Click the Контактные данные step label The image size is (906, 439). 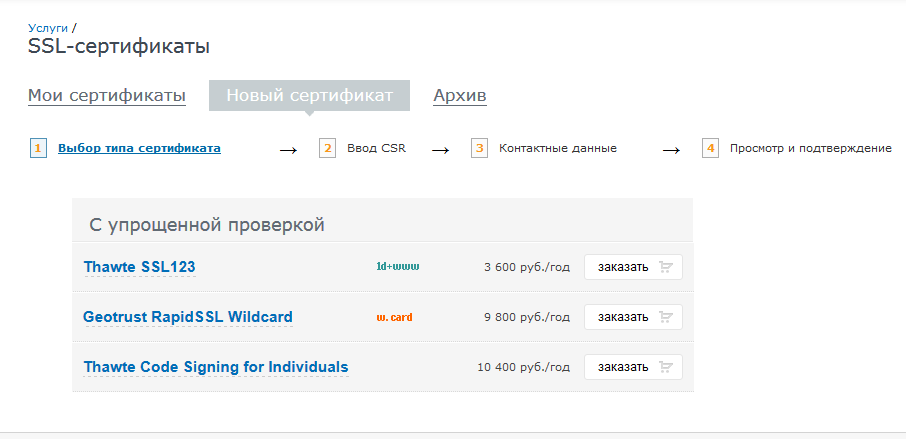click(558, 148)
